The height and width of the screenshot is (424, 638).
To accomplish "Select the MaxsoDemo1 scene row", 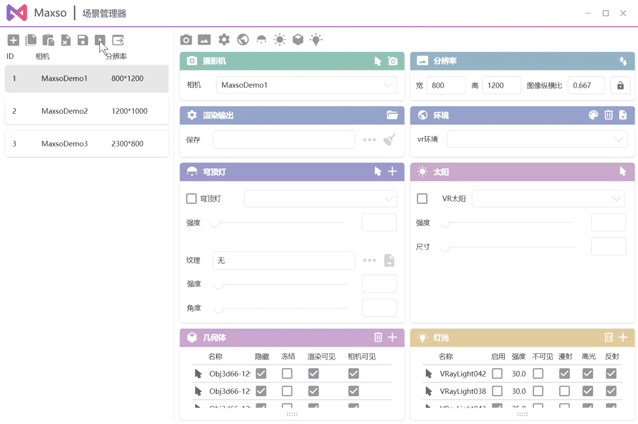I will coord(87,79).
